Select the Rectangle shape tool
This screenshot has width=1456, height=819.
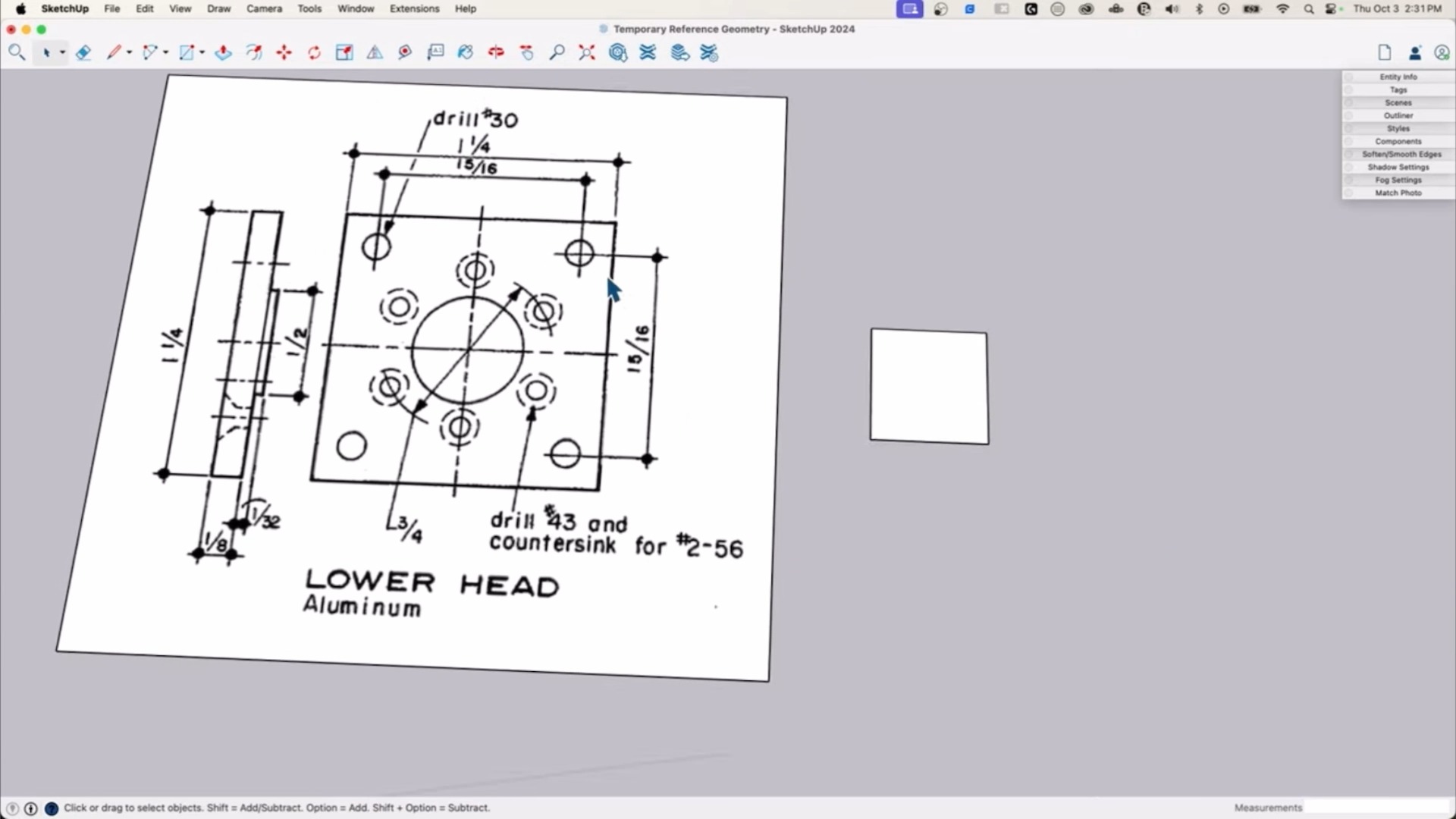(187, 52)
